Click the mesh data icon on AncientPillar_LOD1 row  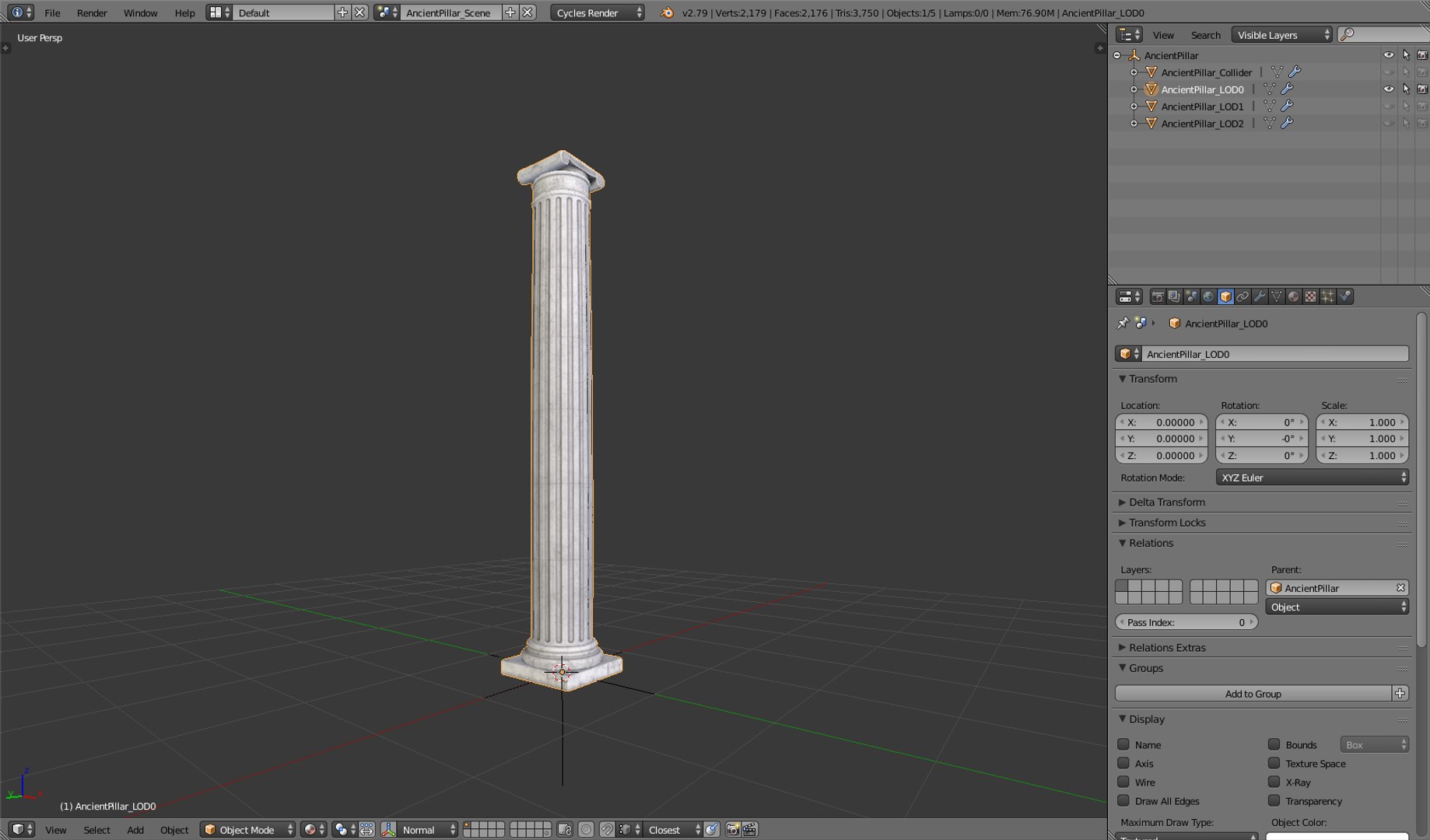1270,106
